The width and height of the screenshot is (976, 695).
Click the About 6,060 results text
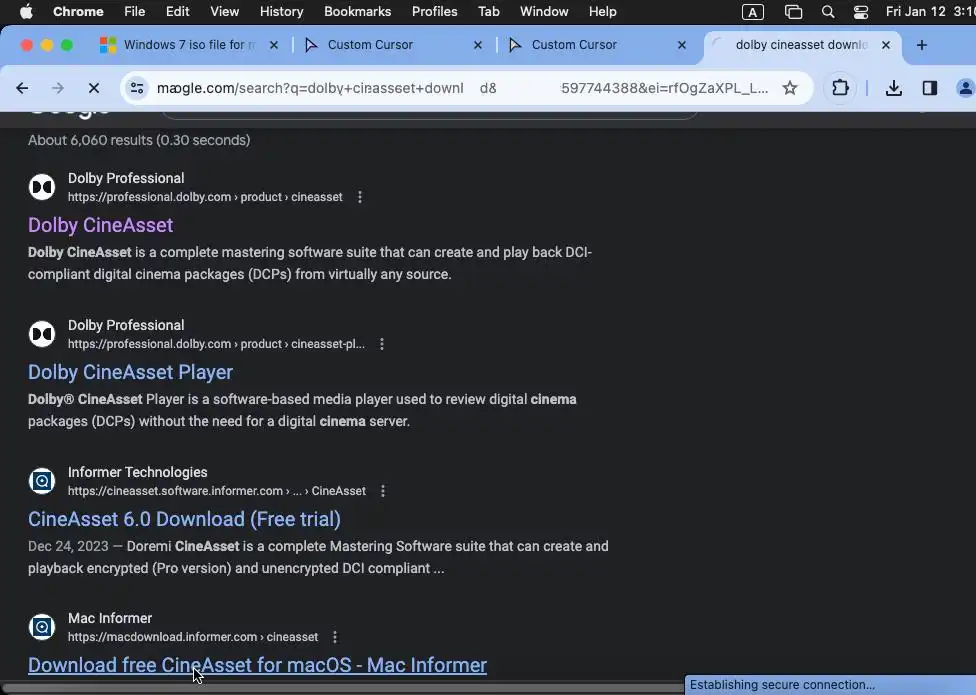(139, 140)
